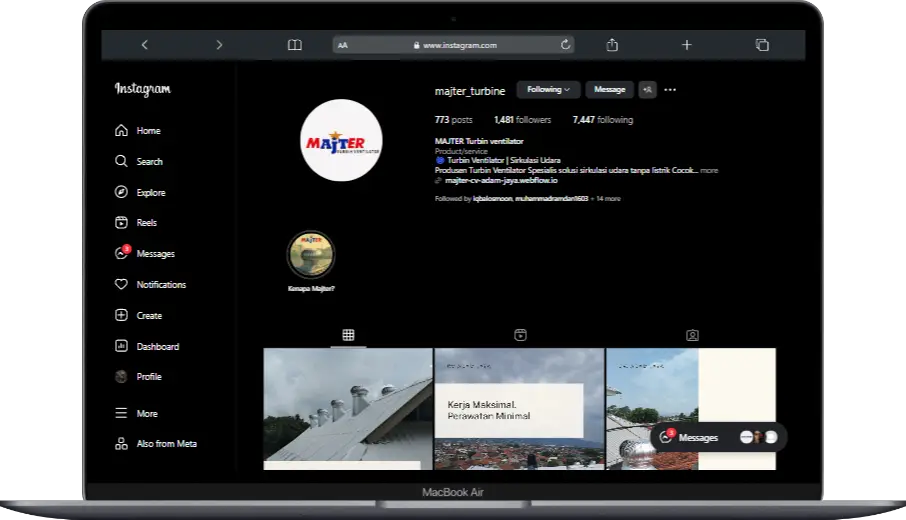The width and height of the screenshot is (906, 520).
Task: Open the More menu in sidebar
Action: click(136, 413)
